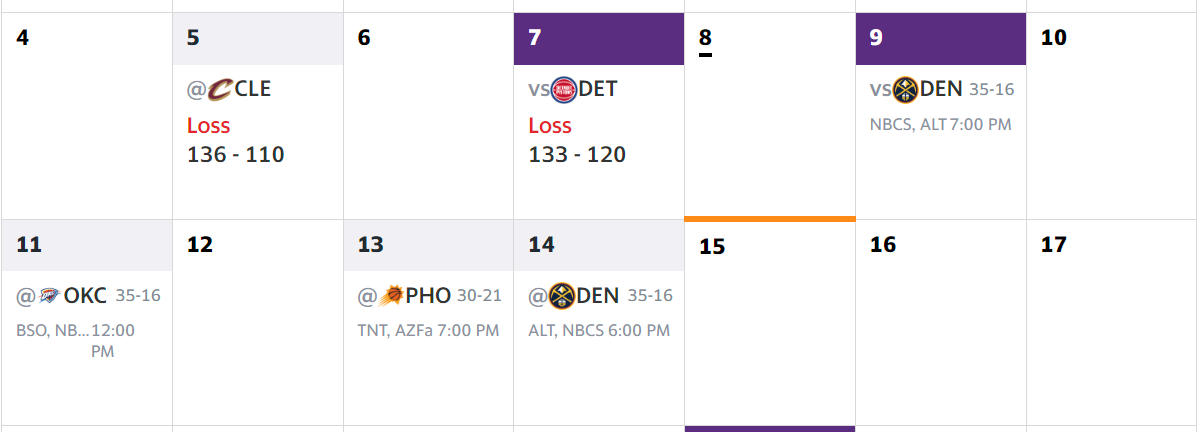Click the TNT, AZFa 7:00 PM broadcast info
The width and height of the screenshot is (1203, 432).
point(428,331)
